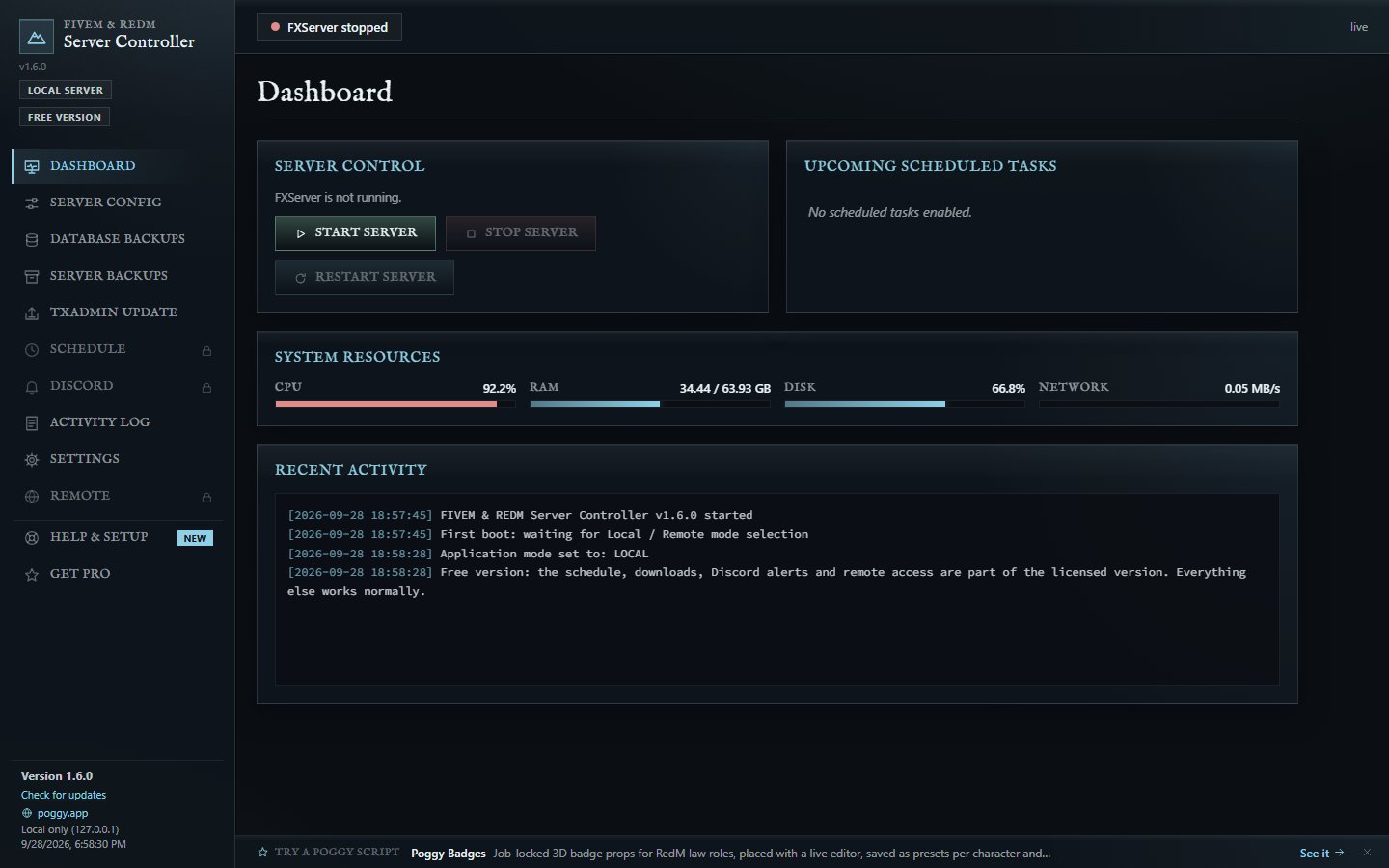Viewport: 1389px width, 868px height.
Task: Navigate to txAdmin Update
Action: point(118,312)
